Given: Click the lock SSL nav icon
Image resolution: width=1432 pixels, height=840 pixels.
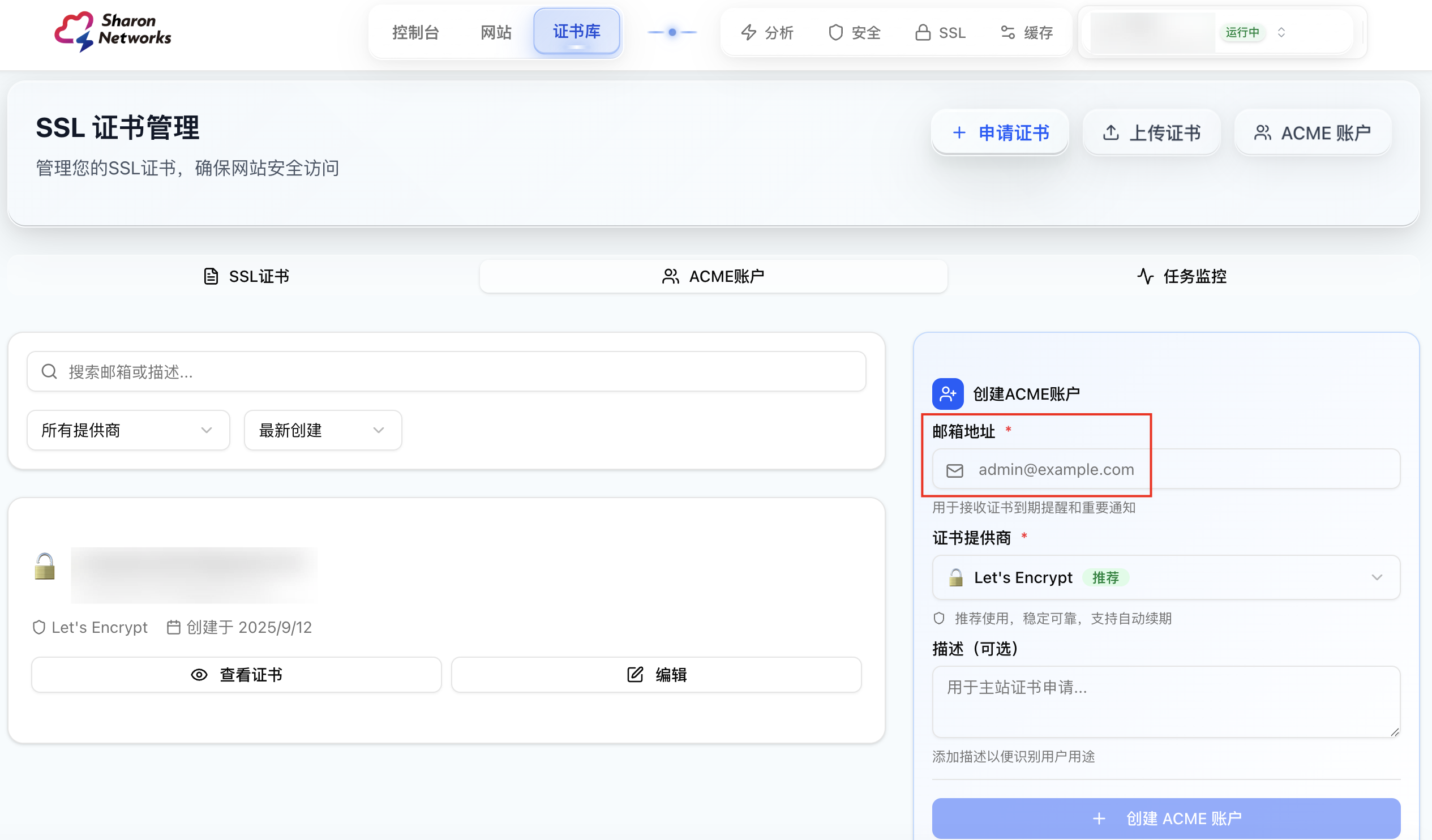Looking at the screenshot, I should coord(922,32).
